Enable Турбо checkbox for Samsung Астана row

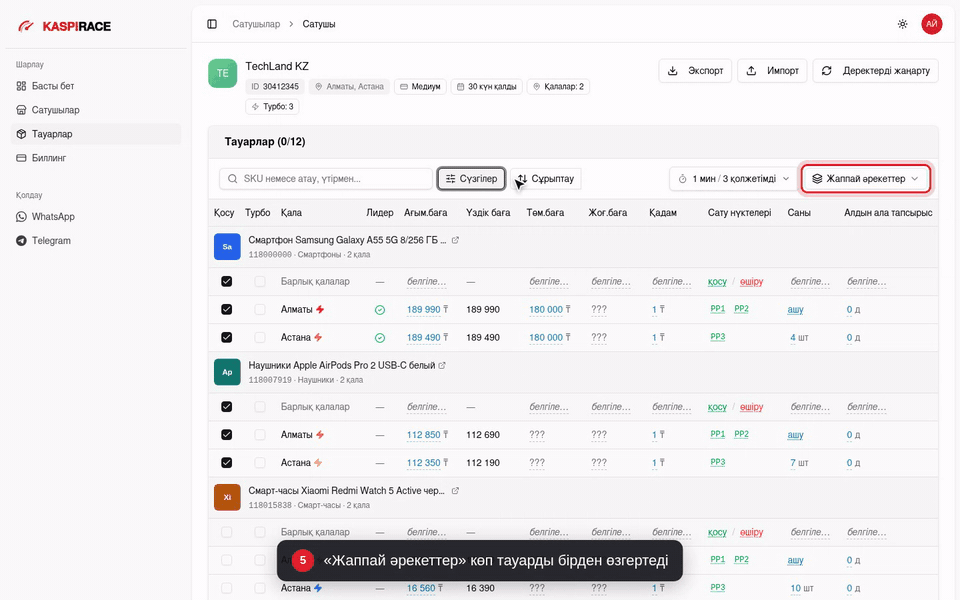(x=260, y=337)
